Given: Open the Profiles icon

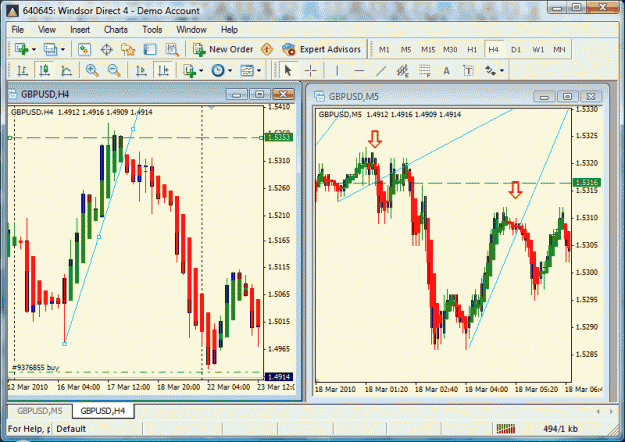Looking at the screenshot, I should pyautogui.click(x=50, y=49).
